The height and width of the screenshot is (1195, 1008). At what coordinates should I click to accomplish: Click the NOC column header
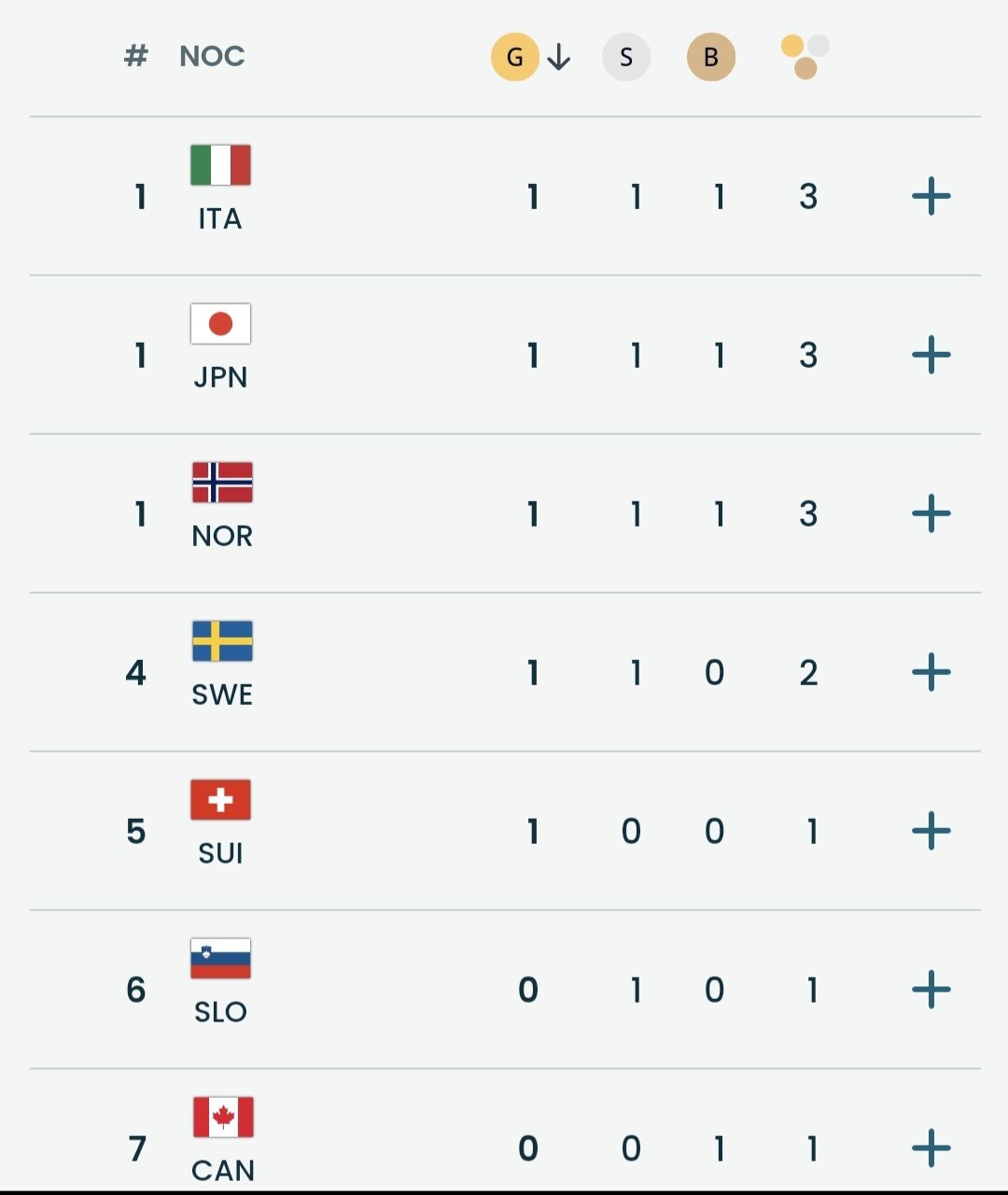pos(212,57)
